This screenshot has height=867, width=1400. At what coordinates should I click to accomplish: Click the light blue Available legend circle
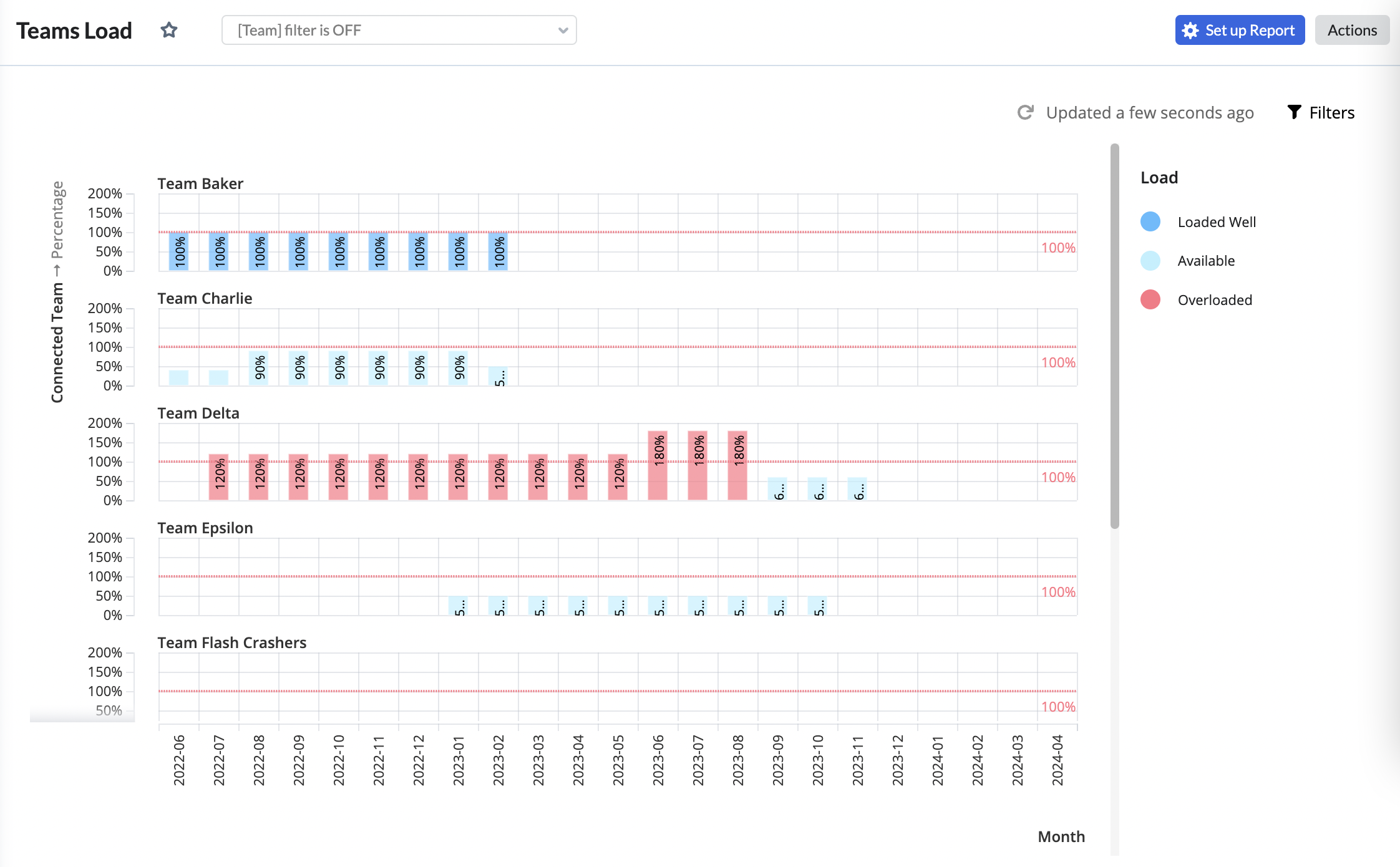click(x=1150, y=261)
